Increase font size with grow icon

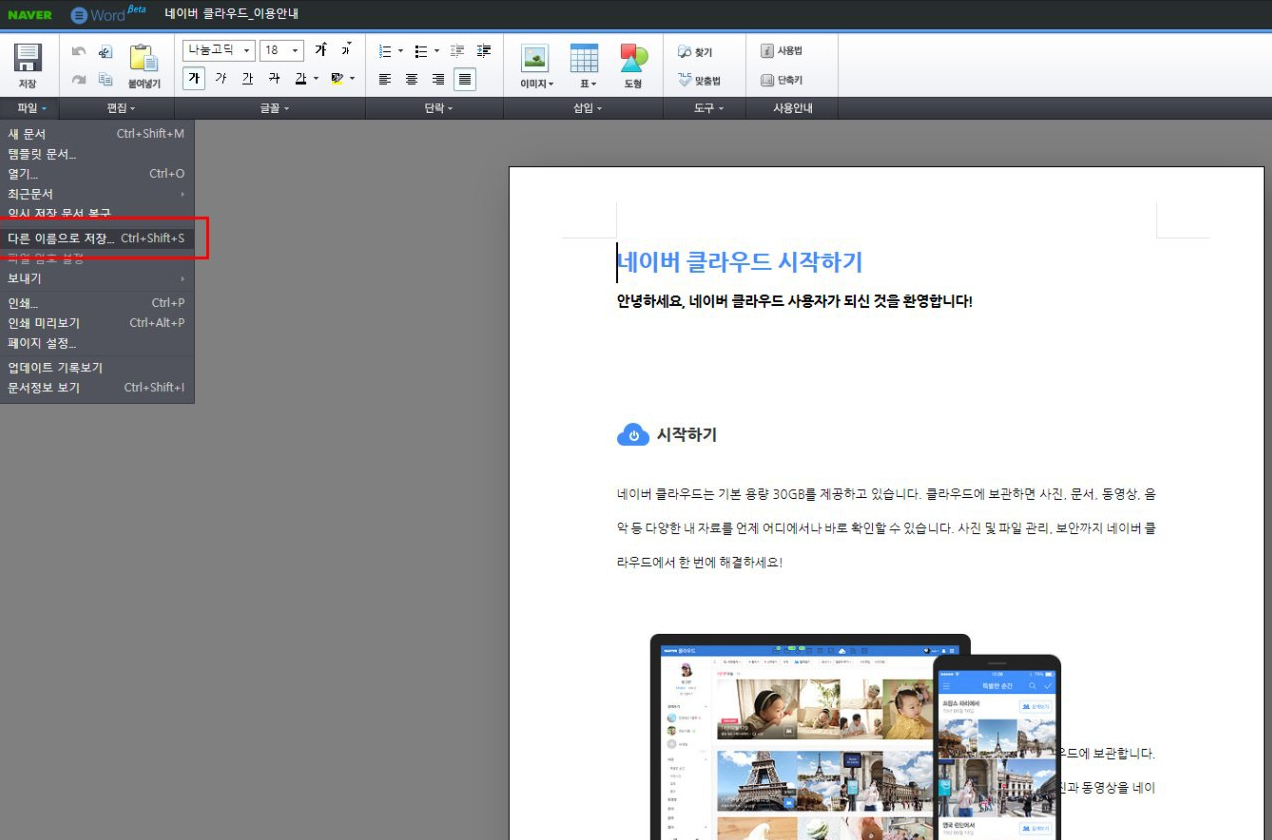pyautogui.click(x=321, y=50)
